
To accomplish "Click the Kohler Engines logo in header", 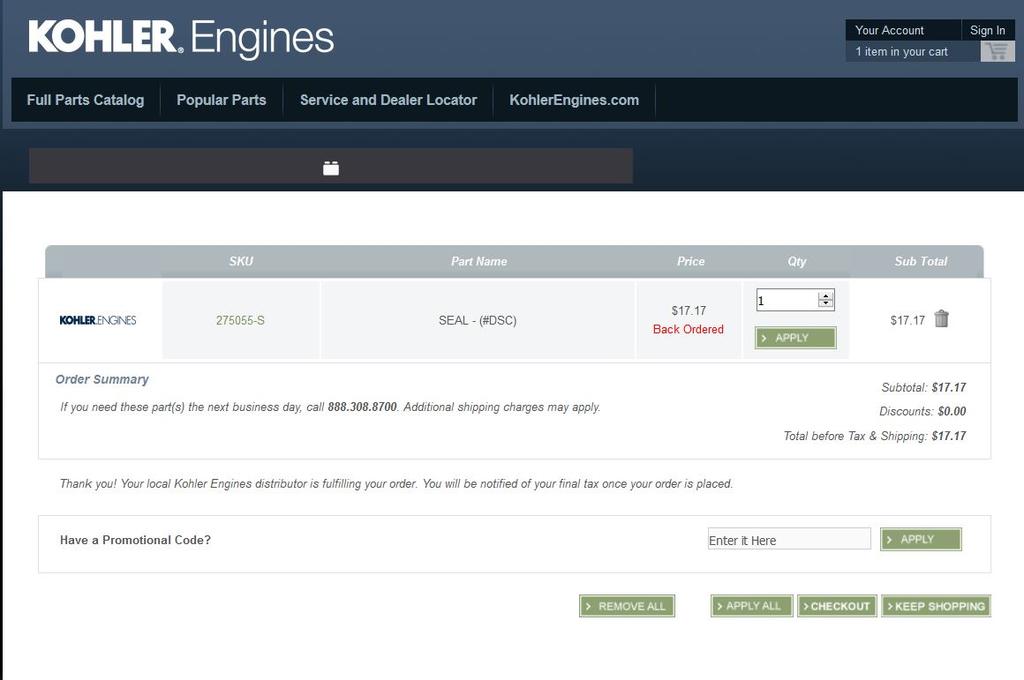I will click(181, 38).
